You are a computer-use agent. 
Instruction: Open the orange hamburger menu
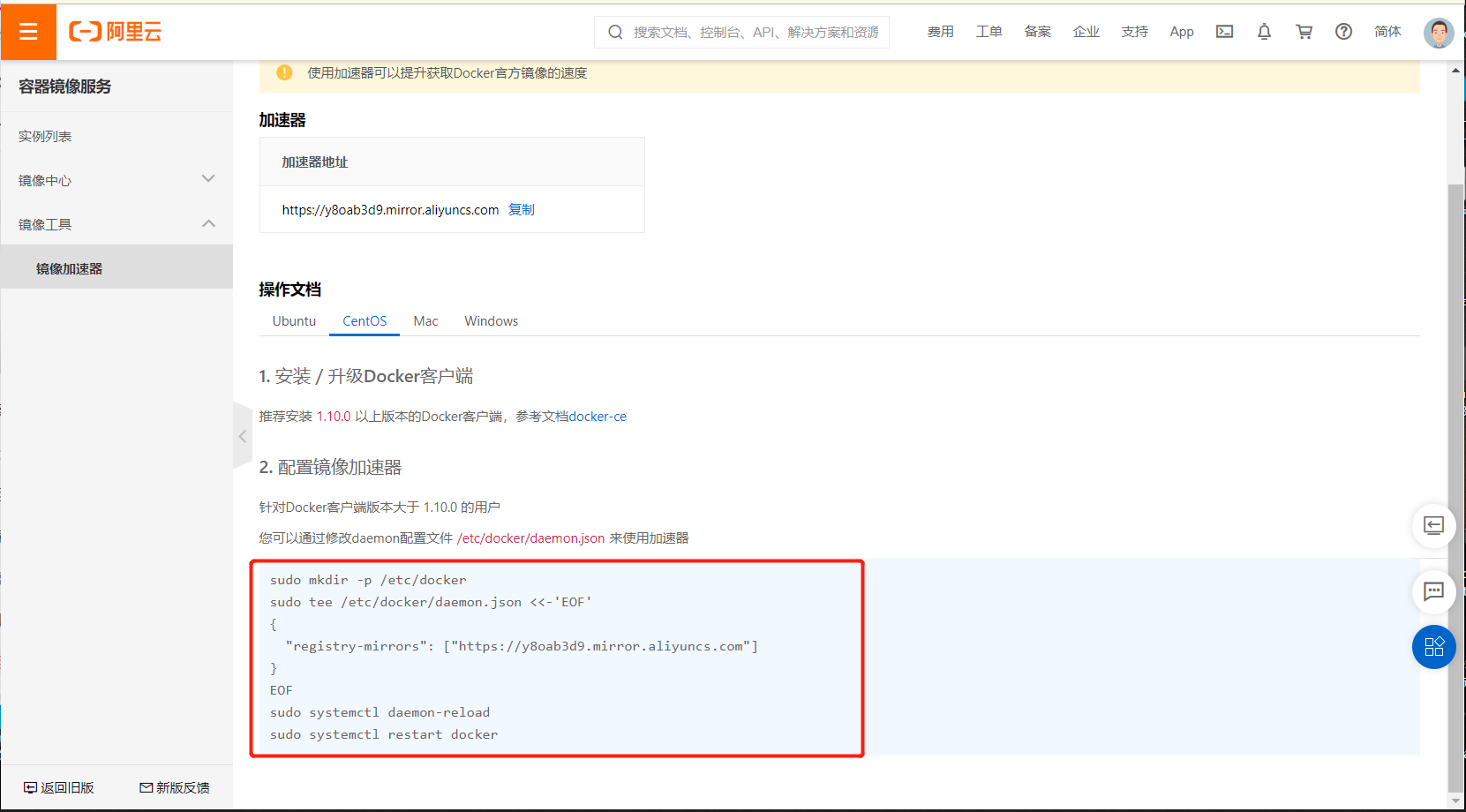point(28,32)
